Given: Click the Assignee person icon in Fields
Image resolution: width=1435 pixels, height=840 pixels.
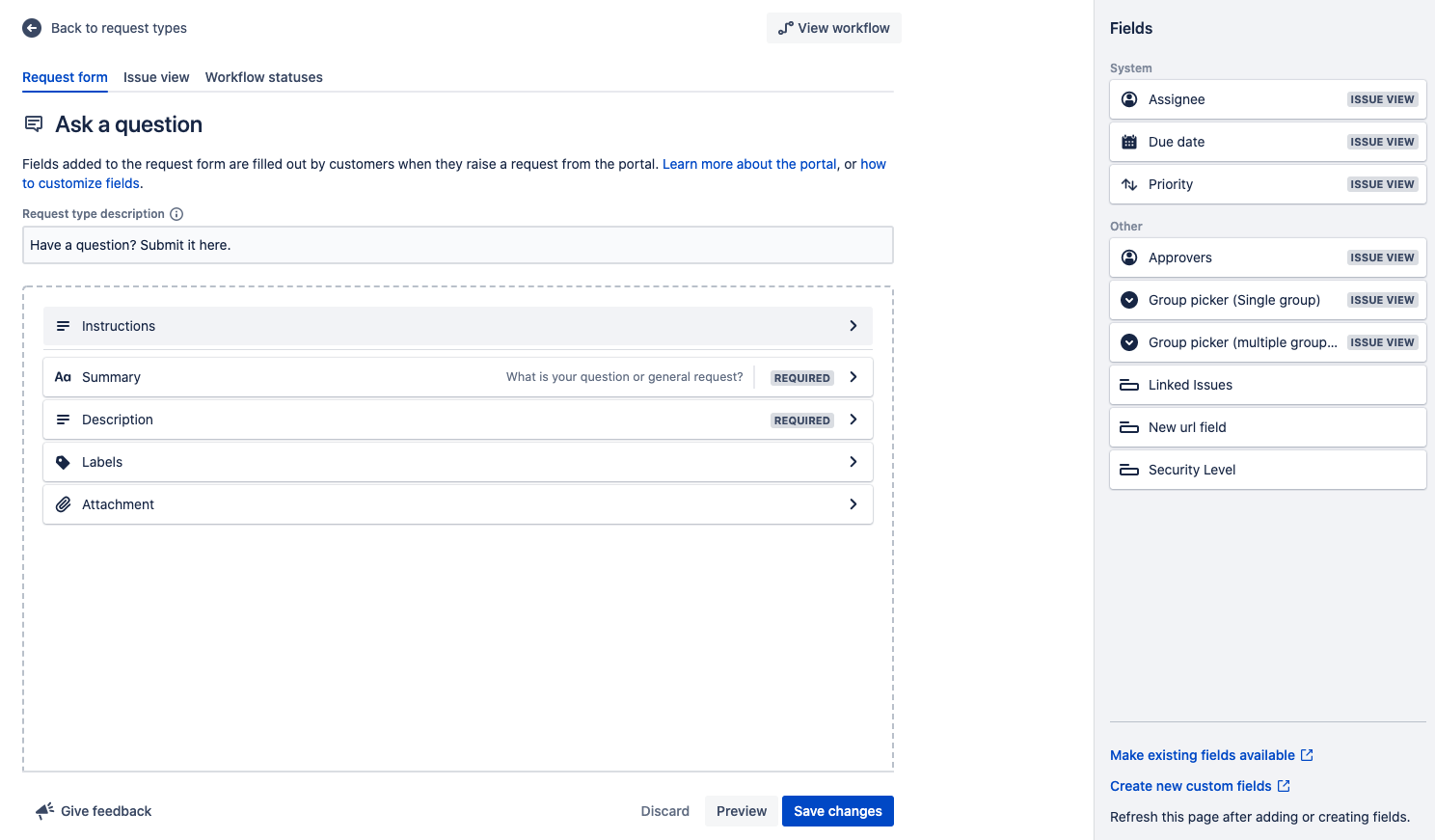Looking at the screenshot, I should (x=1129, y=99).
